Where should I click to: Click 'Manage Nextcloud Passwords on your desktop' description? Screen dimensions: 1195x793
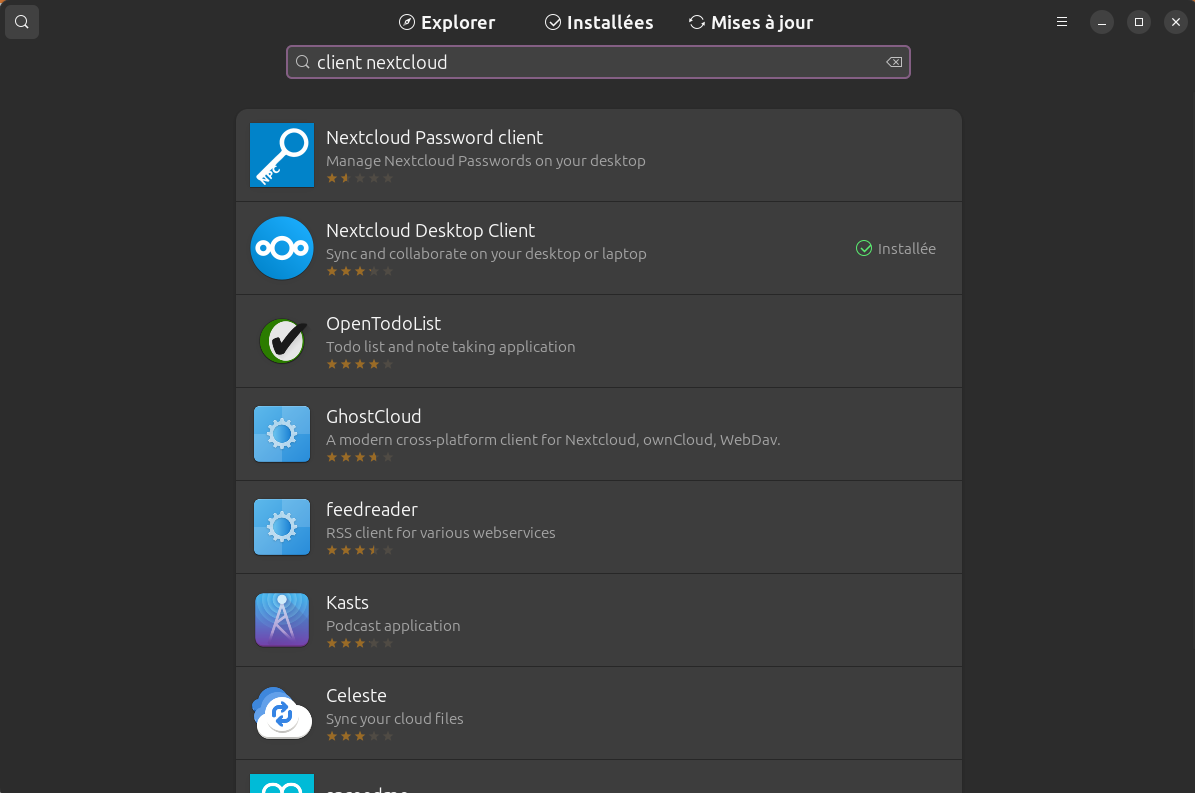[485, 161]
